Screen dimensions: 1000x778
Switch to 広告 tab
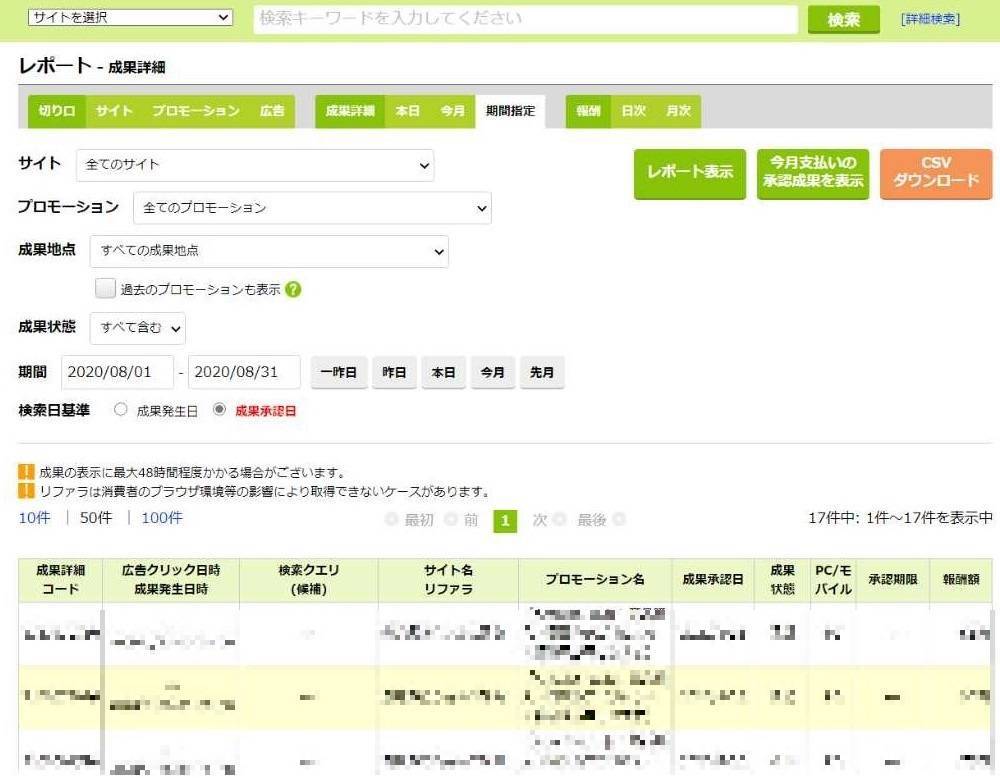point(272,111)
